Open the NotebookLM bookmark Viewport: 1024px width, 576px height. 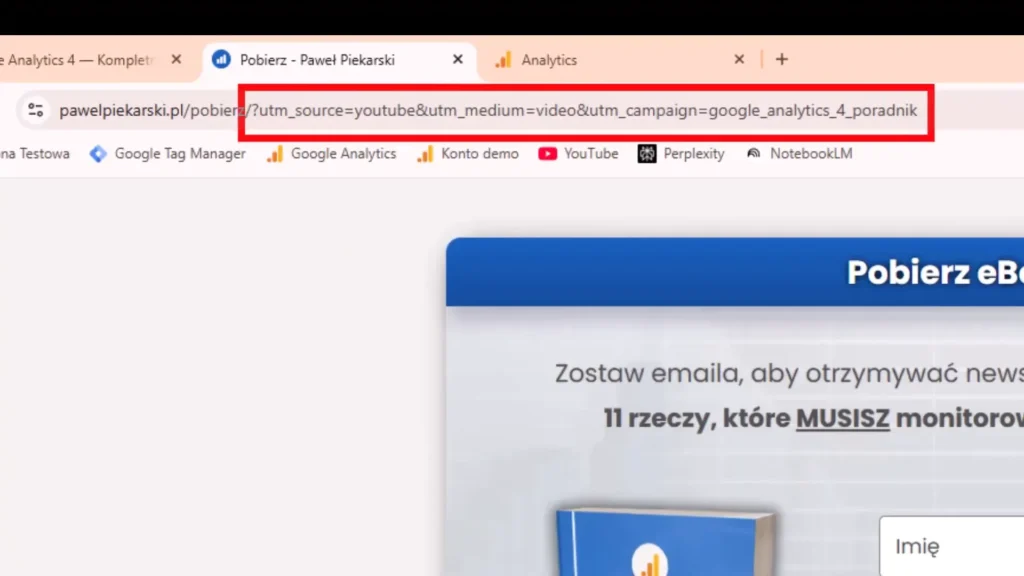tap(799, 154)
